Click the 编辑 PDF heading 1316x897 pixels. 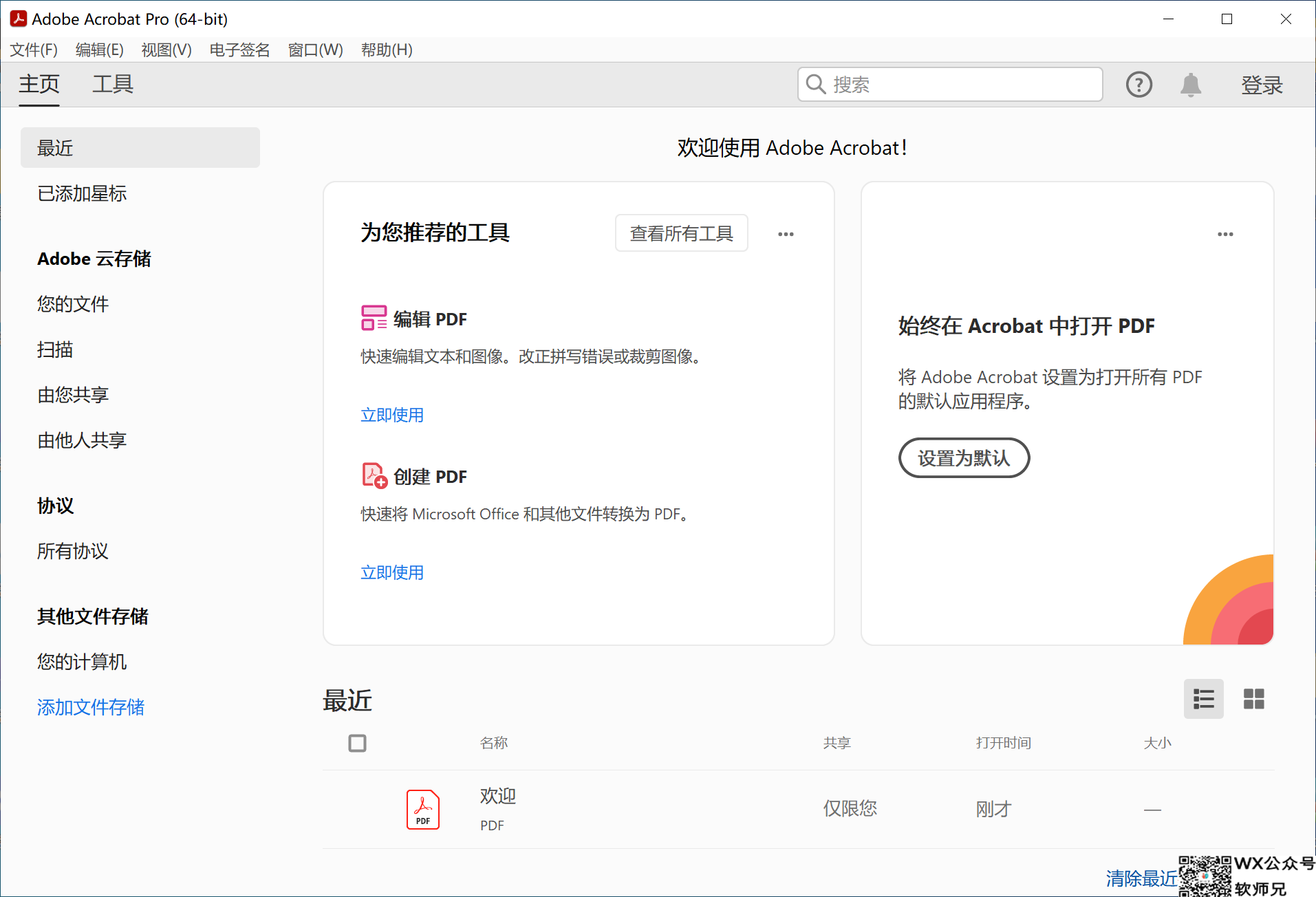(430, 319)
